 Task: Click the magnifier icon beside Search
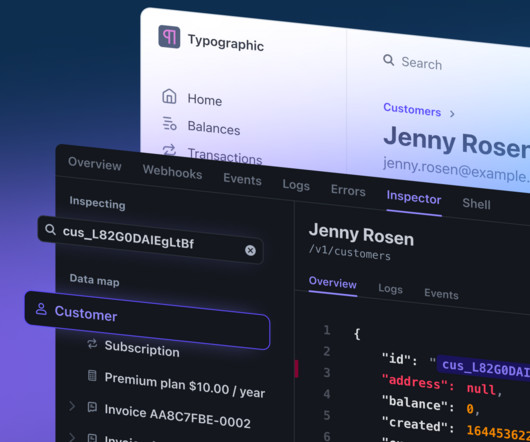[388, 60]
